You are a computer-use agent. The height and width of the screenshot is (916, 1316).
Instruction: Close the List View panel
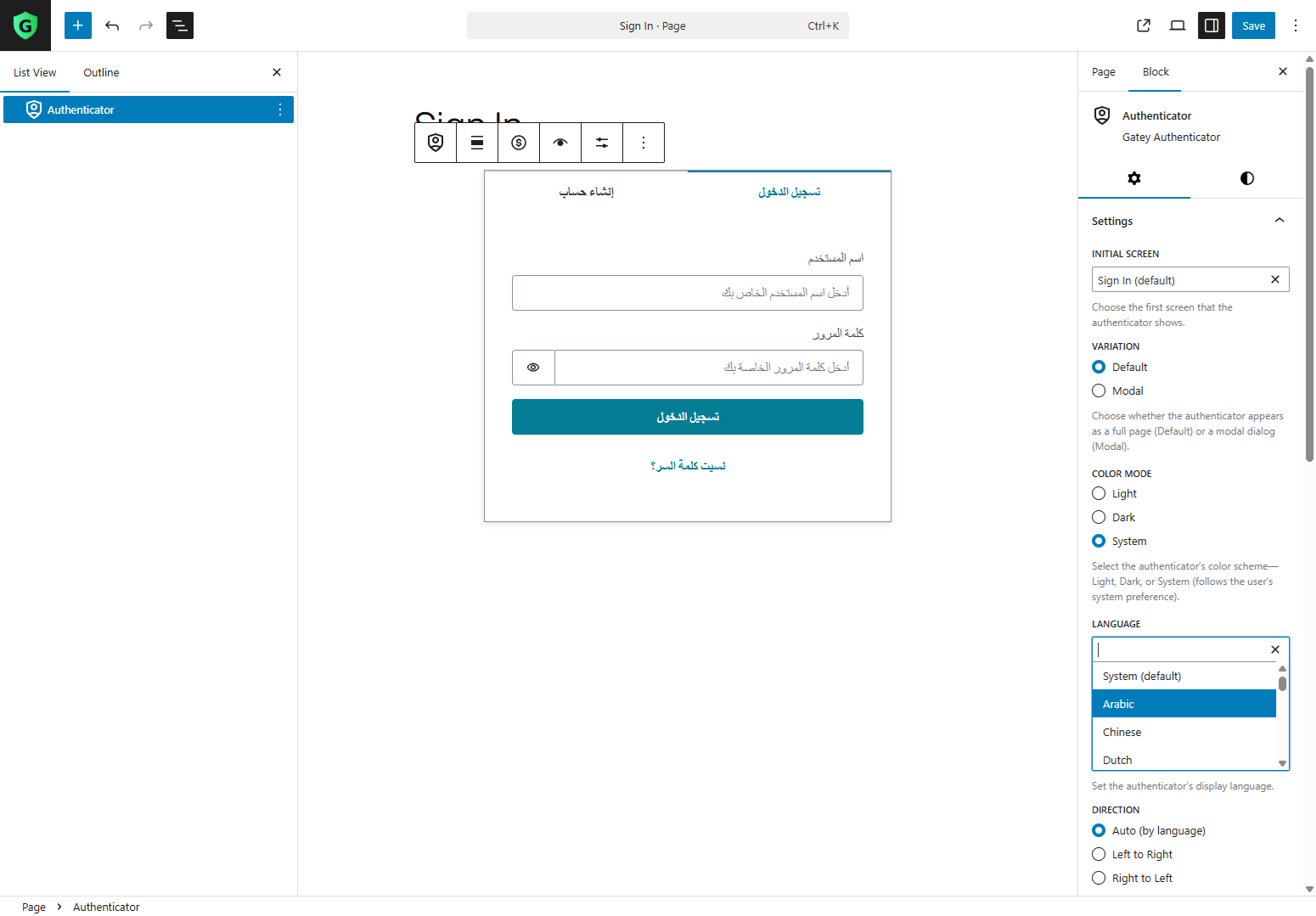[277, 72]
